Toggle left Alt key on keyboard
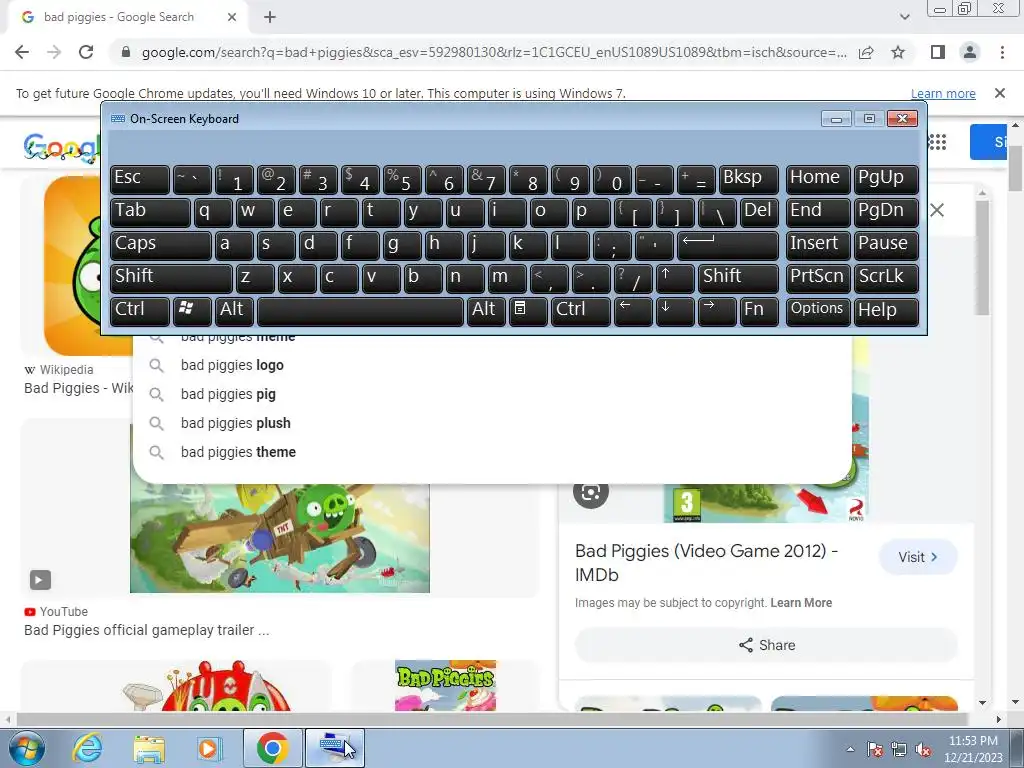This screenshot has width=1024, height=768. [234, 311]
